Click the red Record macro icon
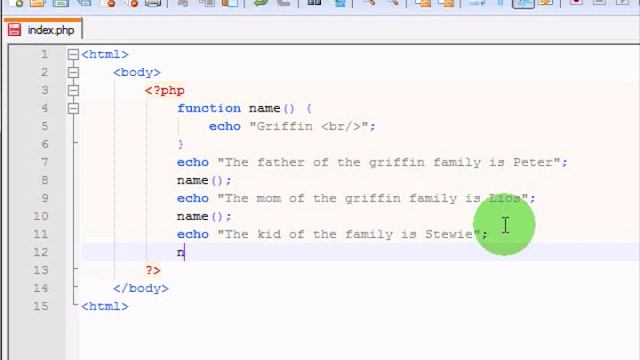This screenshot has height=360, width=640. click(576, 3)
